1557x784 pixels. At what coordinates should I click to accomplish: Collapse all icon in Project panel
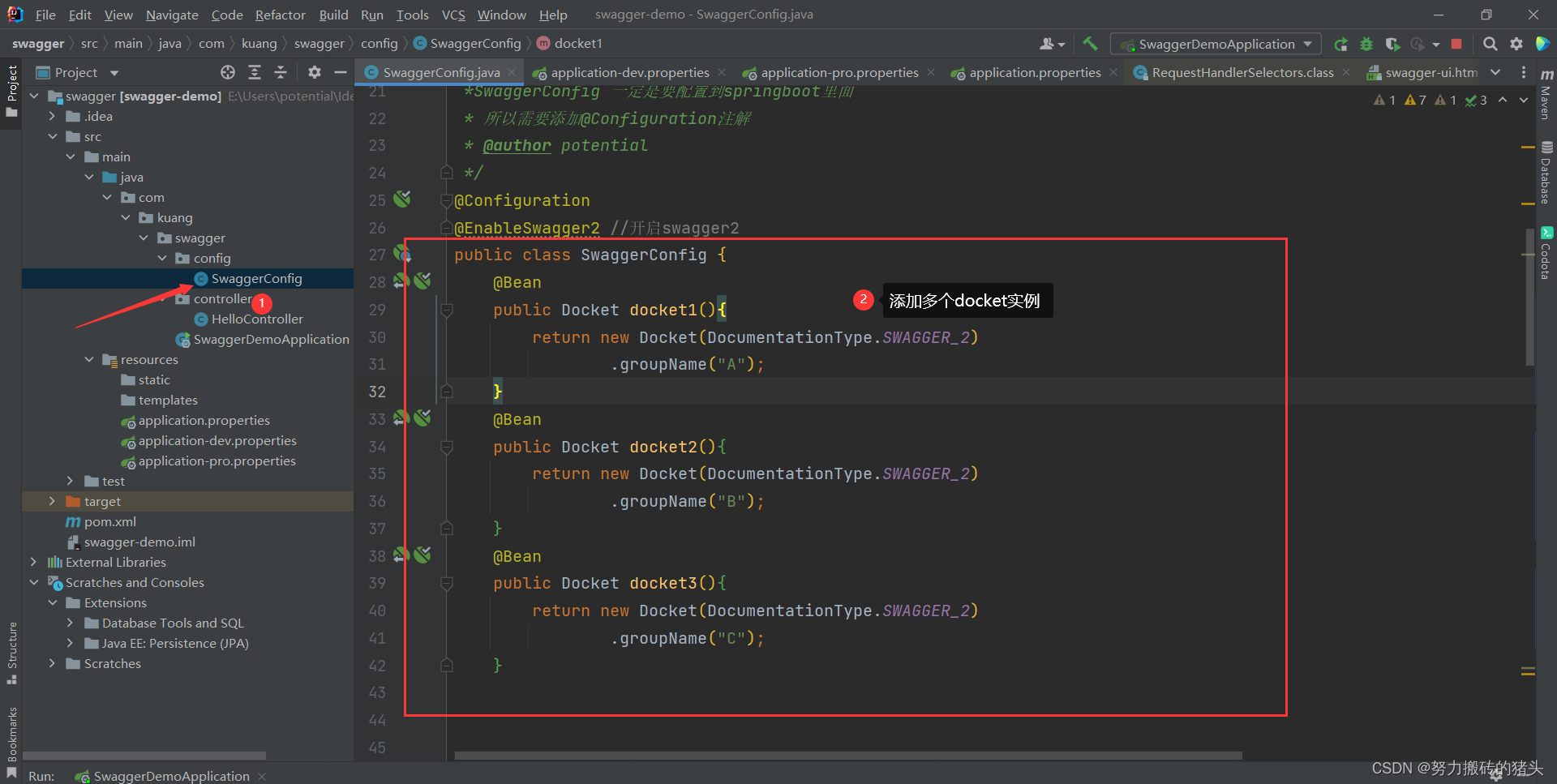tap(281, 72)
